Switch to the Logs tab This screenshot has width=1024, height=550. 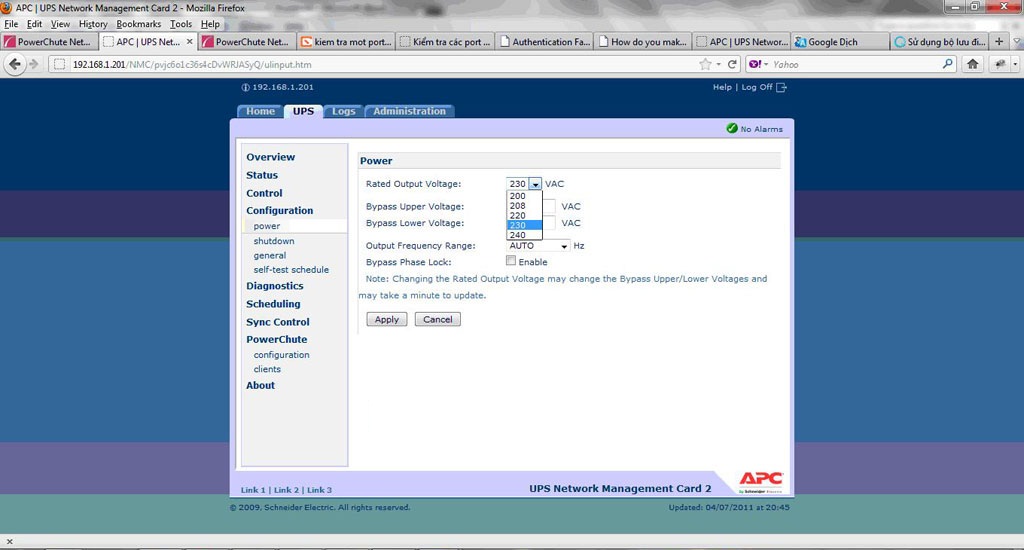pyautogui.click(x=344, y=111)
